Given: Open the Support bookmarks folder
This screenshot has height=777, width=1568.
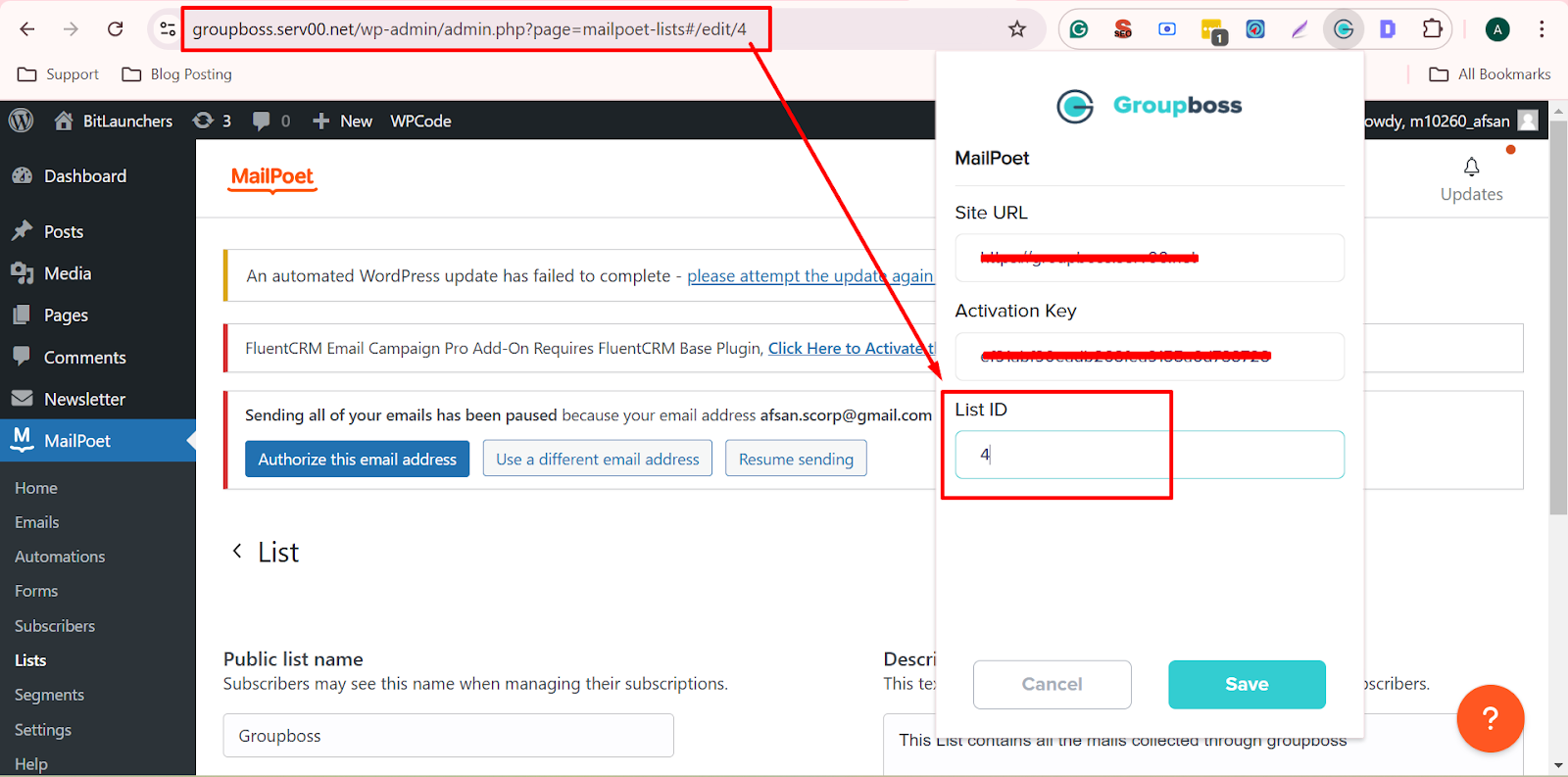Looking at the screenshot, I should point(58,74).
